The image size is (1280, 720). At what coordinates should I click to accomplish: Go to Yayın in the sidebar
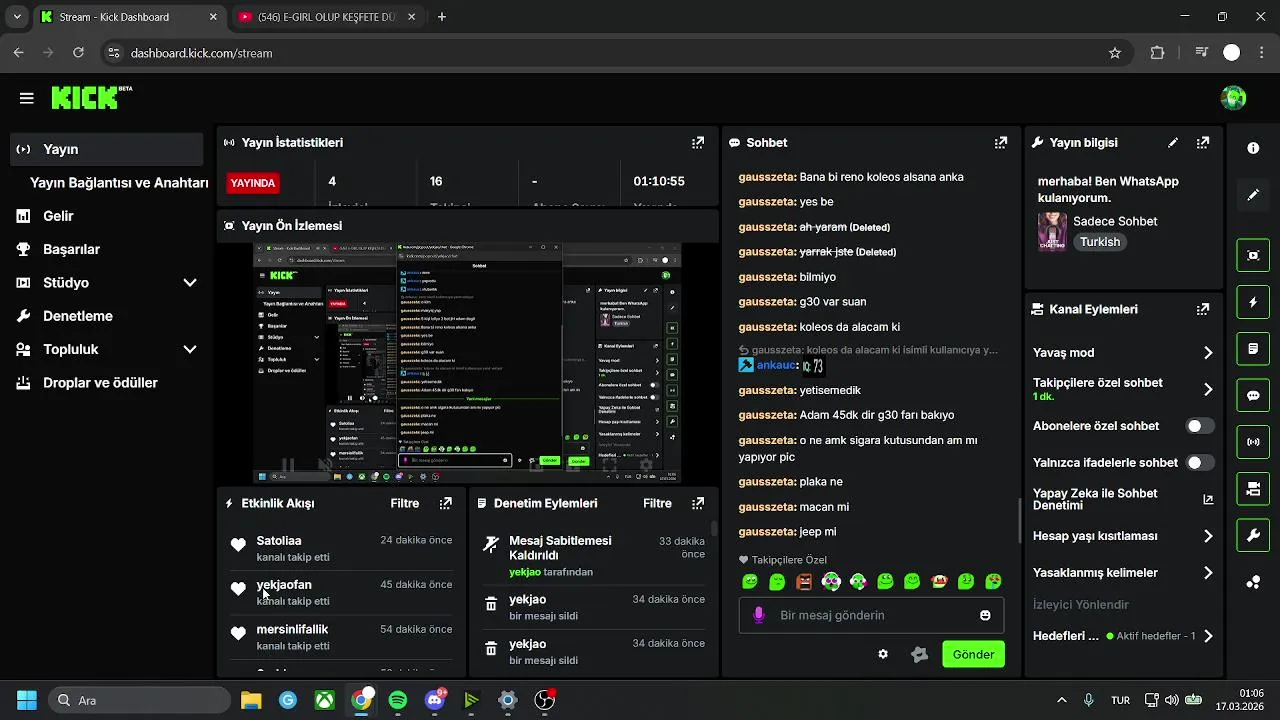(x=106, y=149)
